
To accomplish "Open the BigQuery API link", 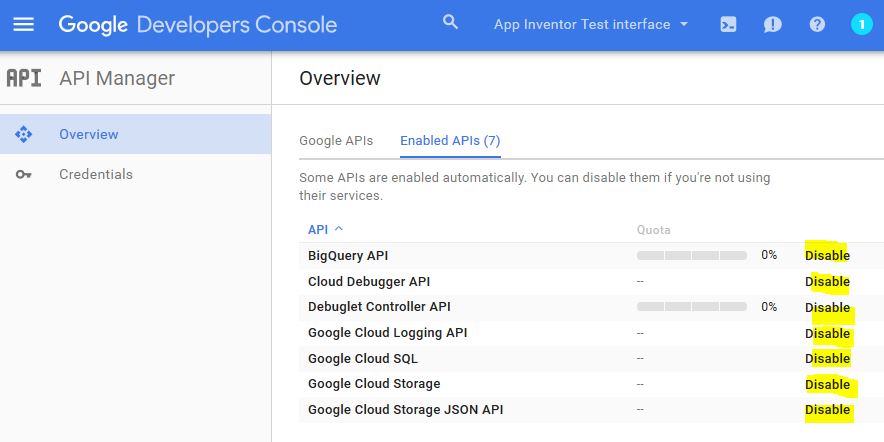I will click(348, 255).
